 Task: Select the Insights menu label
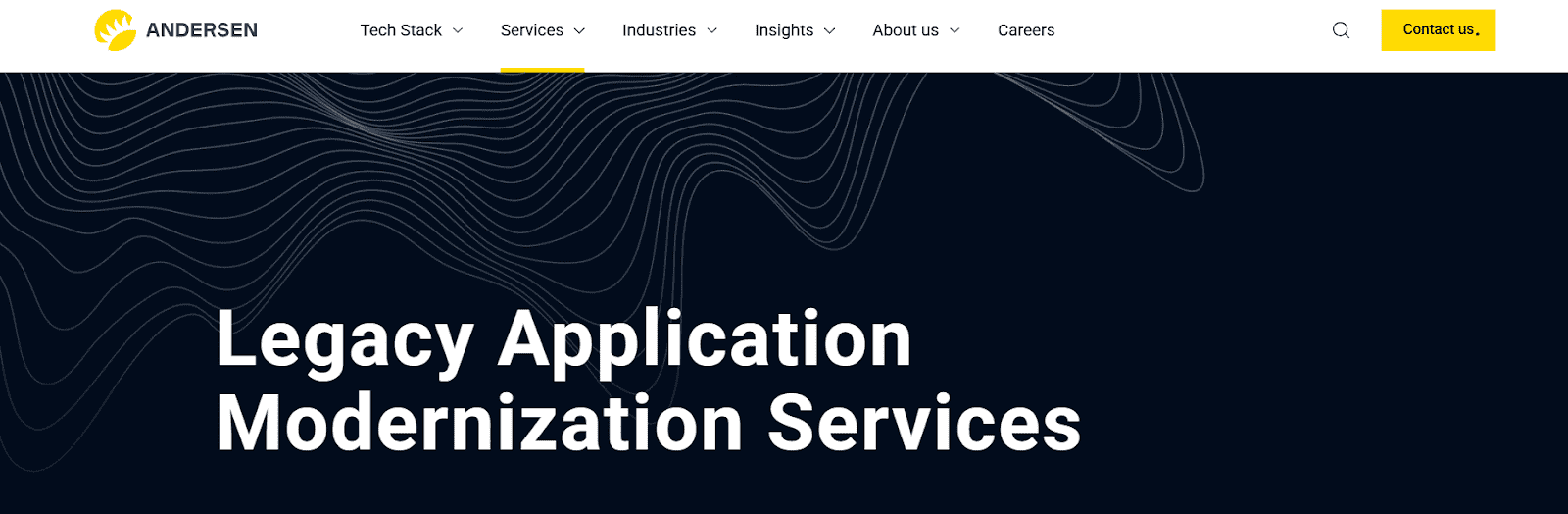(784, 30)
